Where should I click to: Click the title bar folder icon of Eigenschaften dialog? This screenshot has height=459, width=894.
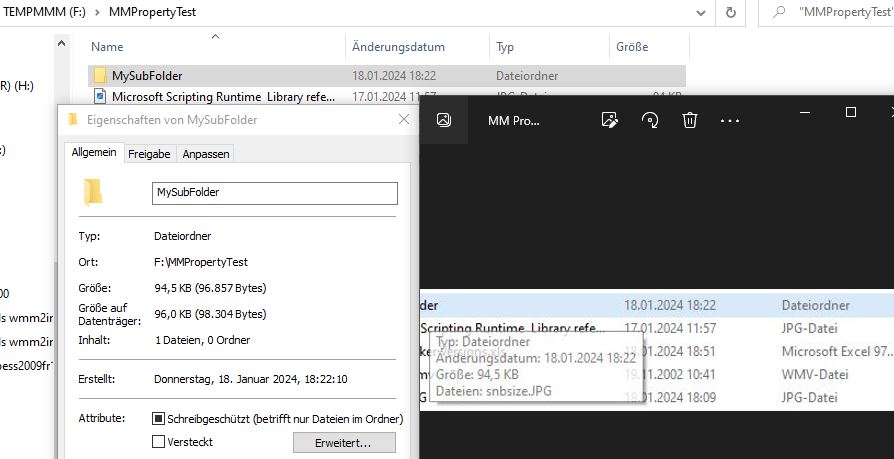point(72,120)
